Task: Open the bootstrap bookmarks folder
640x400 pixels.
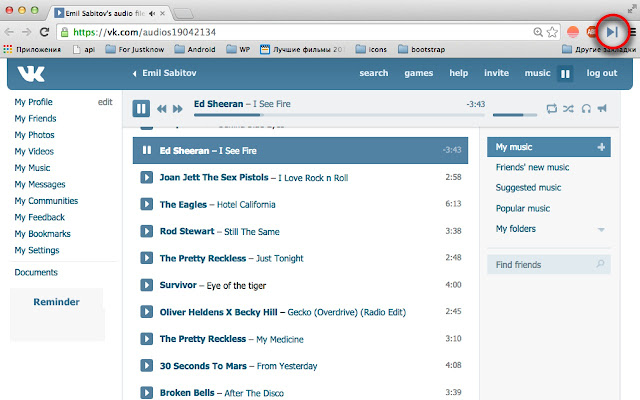Action: point(422,49)
